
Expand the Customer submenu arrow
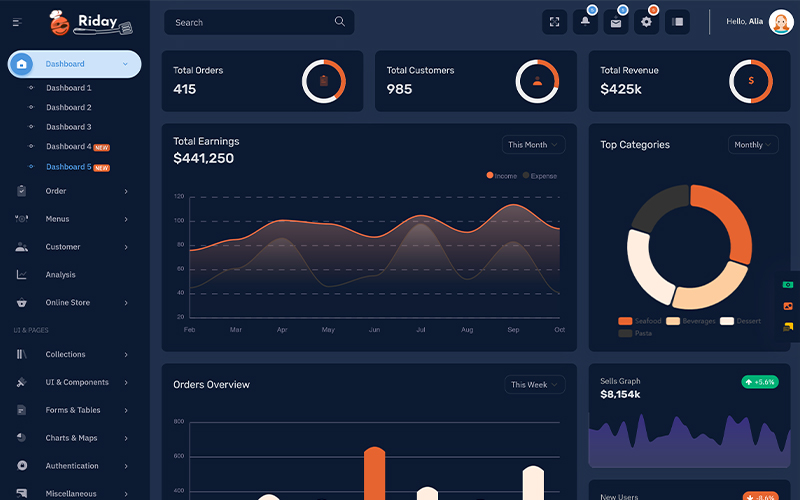tap(126, 247)
